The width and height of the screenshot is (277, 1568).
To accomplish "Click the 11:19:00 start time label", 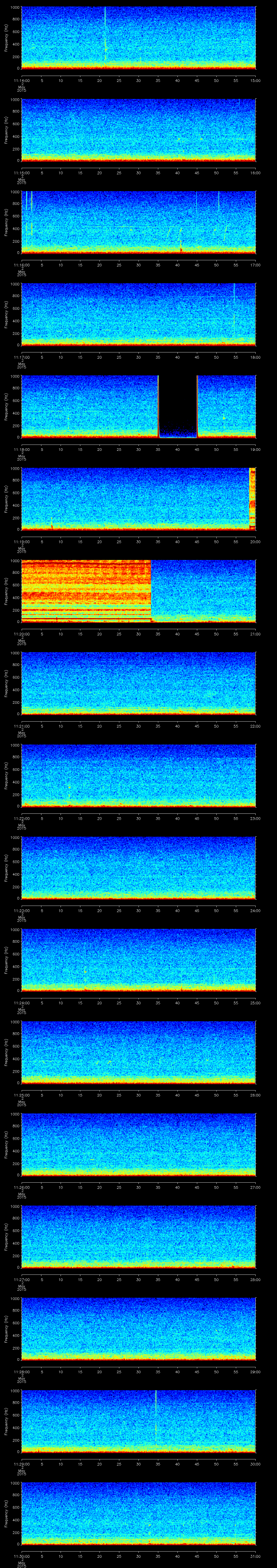I will pos(21,542).
